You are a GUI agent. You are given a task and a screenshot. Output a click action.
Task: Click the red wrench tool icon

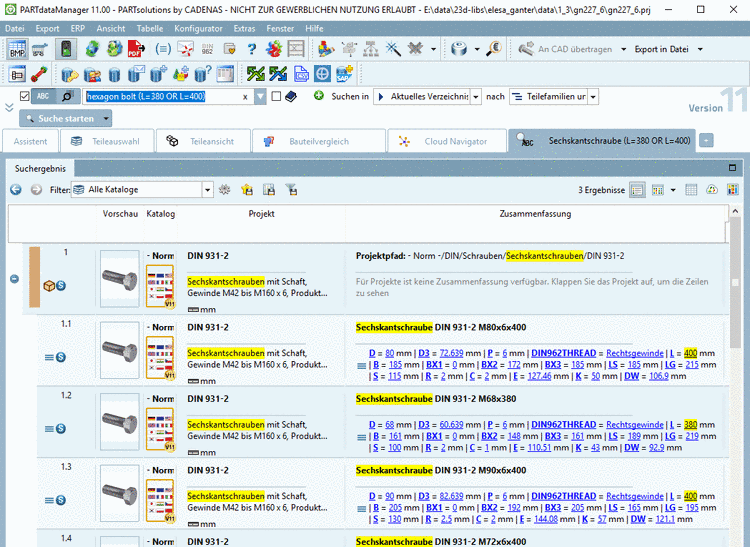pyautogui.click(x=39, y=74)
